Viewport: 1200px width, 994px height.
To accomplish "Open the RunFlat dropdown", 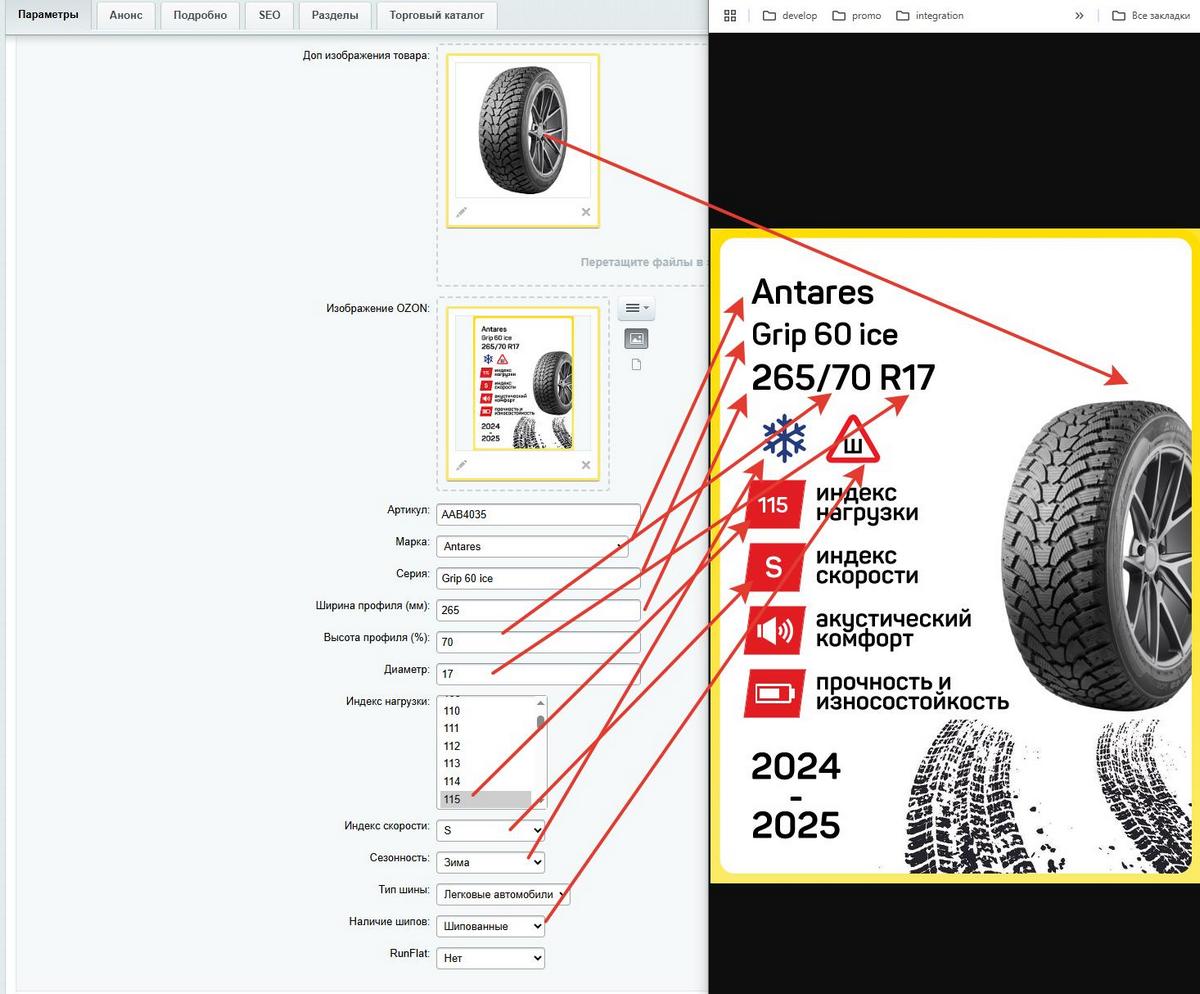I will (491, 958).
